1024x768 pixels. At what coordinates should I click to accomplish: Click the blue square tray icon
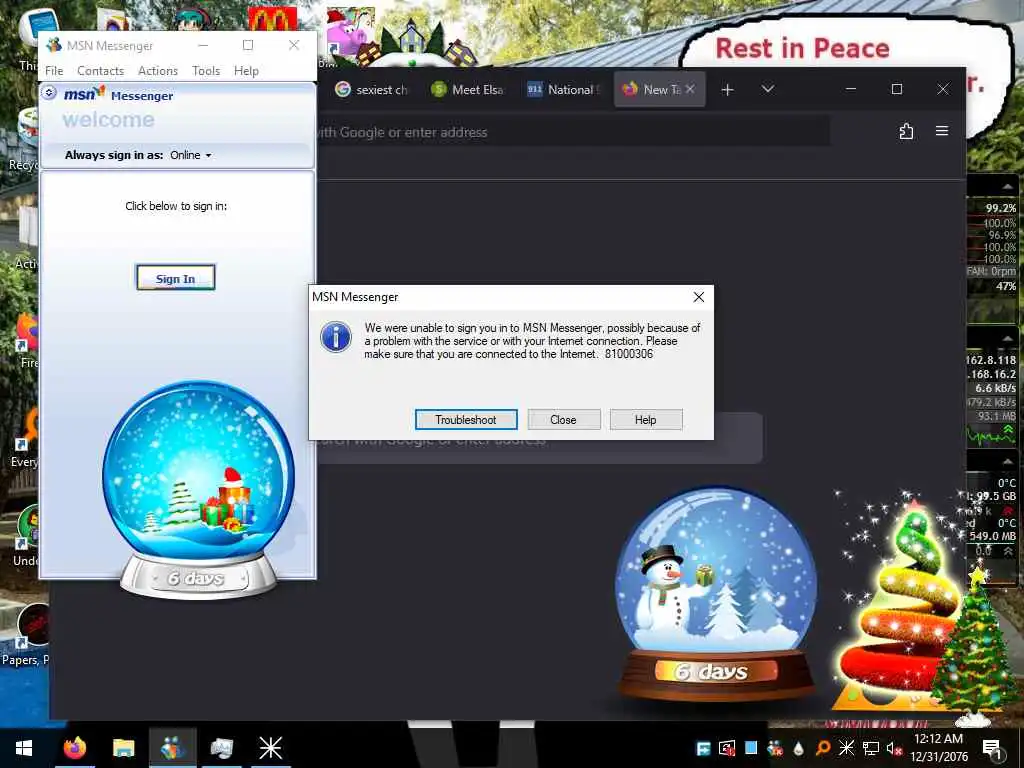click(751, 748)
